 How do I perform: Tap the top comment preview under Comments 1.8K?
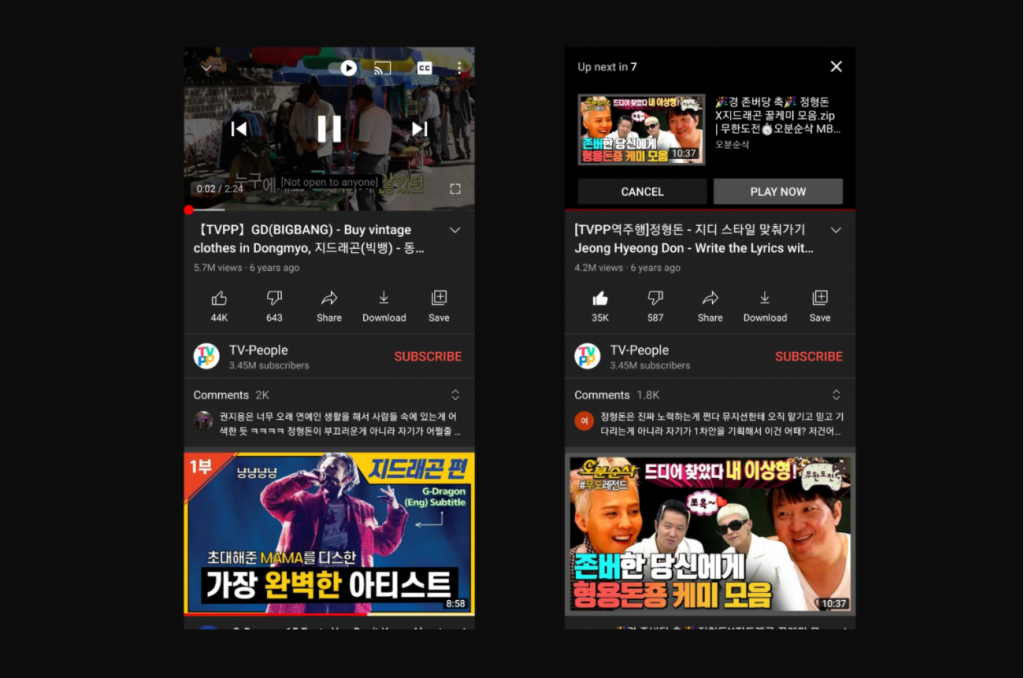pyautogui.click(x=722, y=424)
